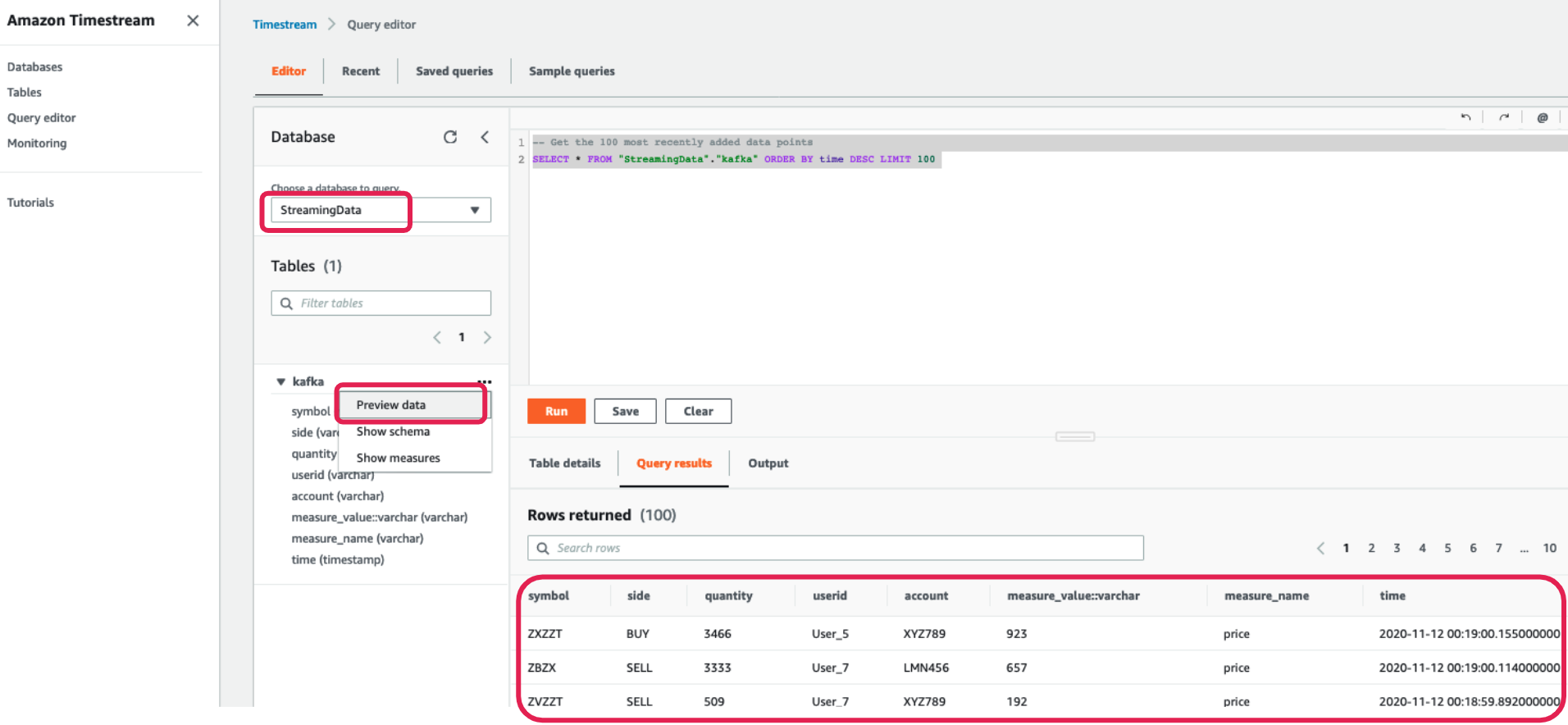Click the redo icon in editor toolbar
The width and height of the screenshot is (1568, 725).
[x=1504, y=117]
